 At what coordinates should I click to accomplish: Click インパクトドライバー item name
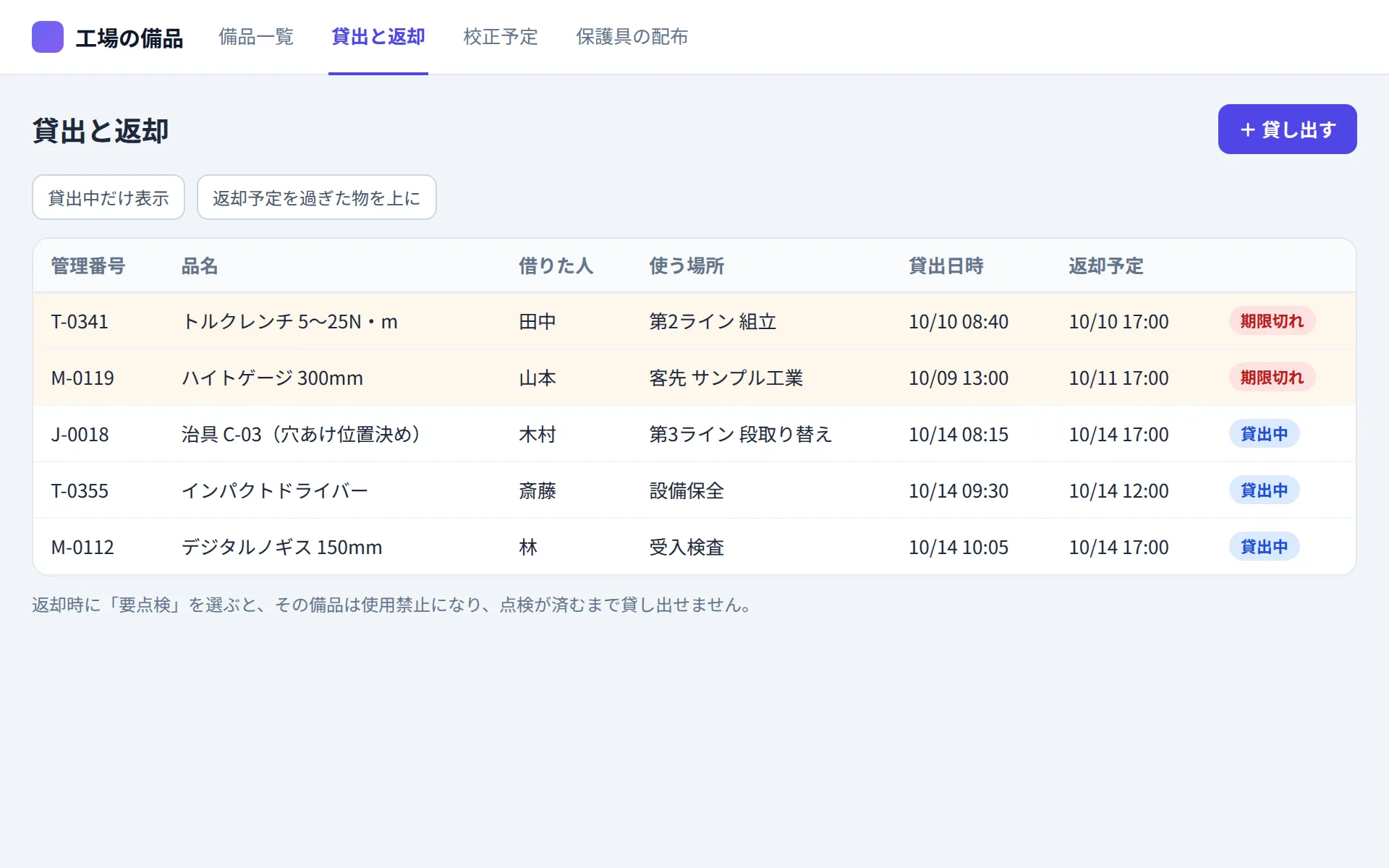click(275, 491)
